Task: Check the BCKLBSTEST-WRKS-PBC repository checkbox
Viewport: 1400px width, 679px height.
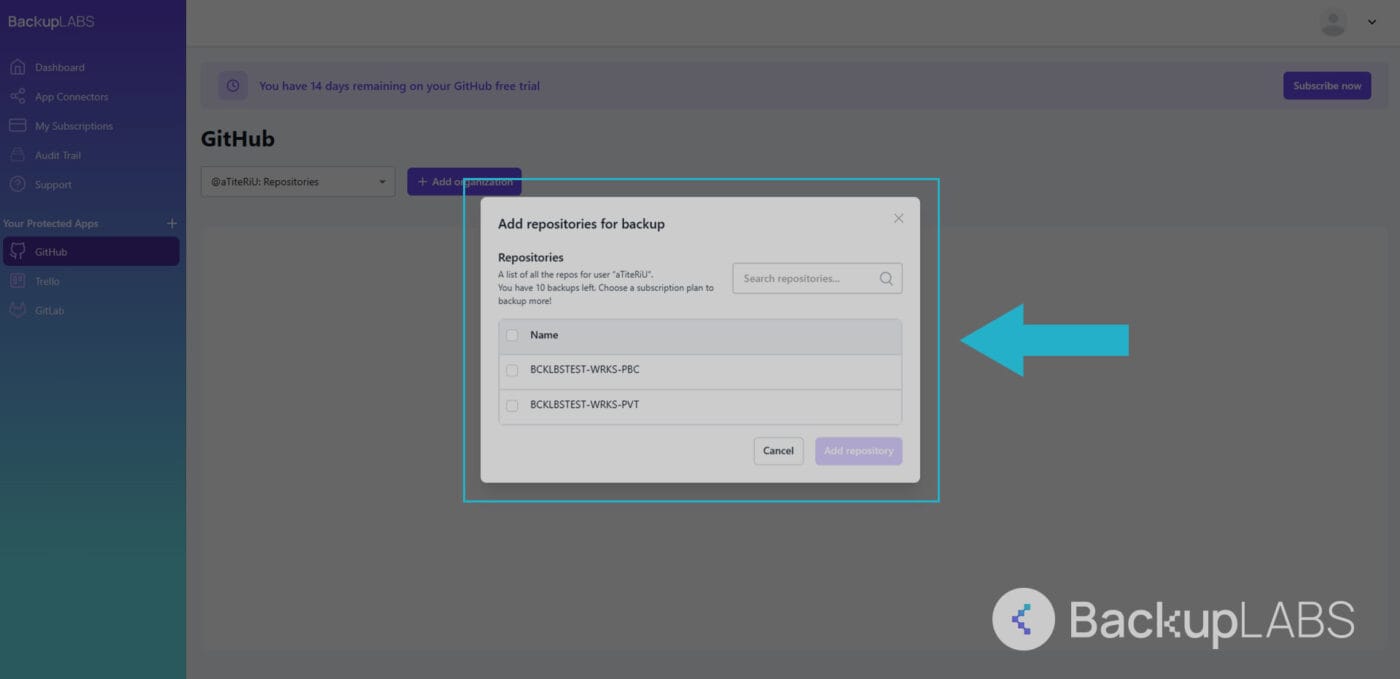Action: [512, 370]
